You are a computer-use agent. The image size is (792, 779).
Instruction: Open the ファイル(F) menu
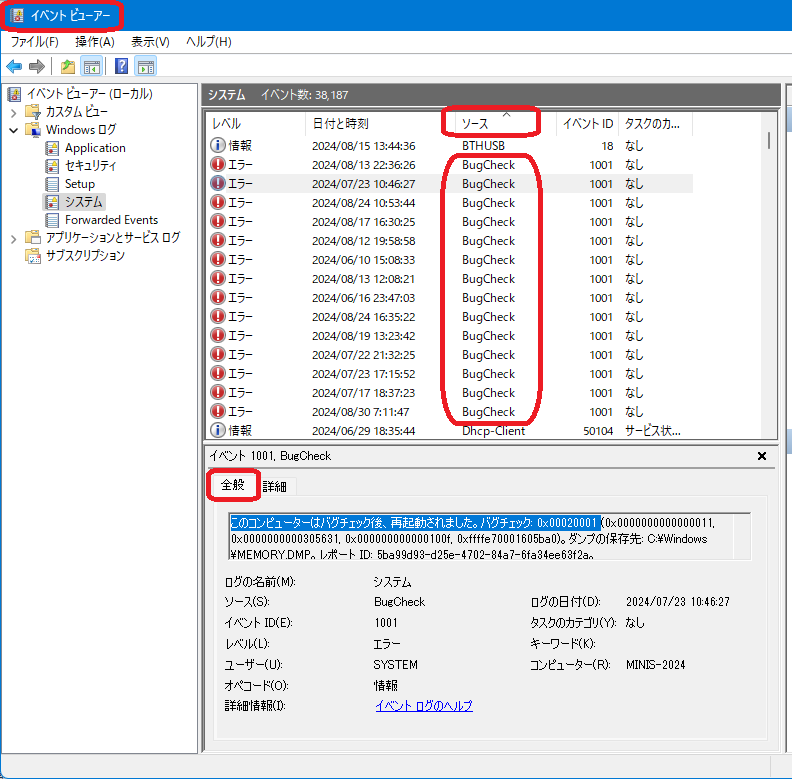(x=34, y=42)
